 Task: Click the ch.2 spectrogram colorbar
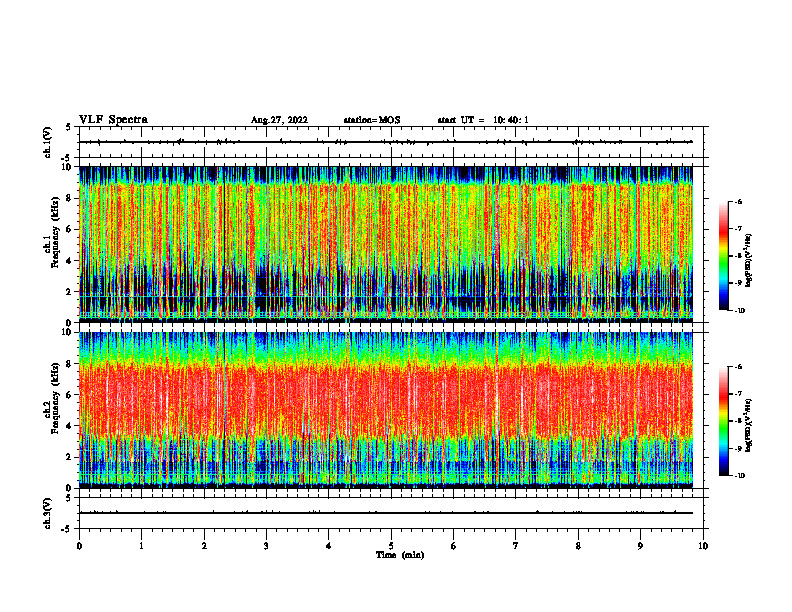coord(723,421)
